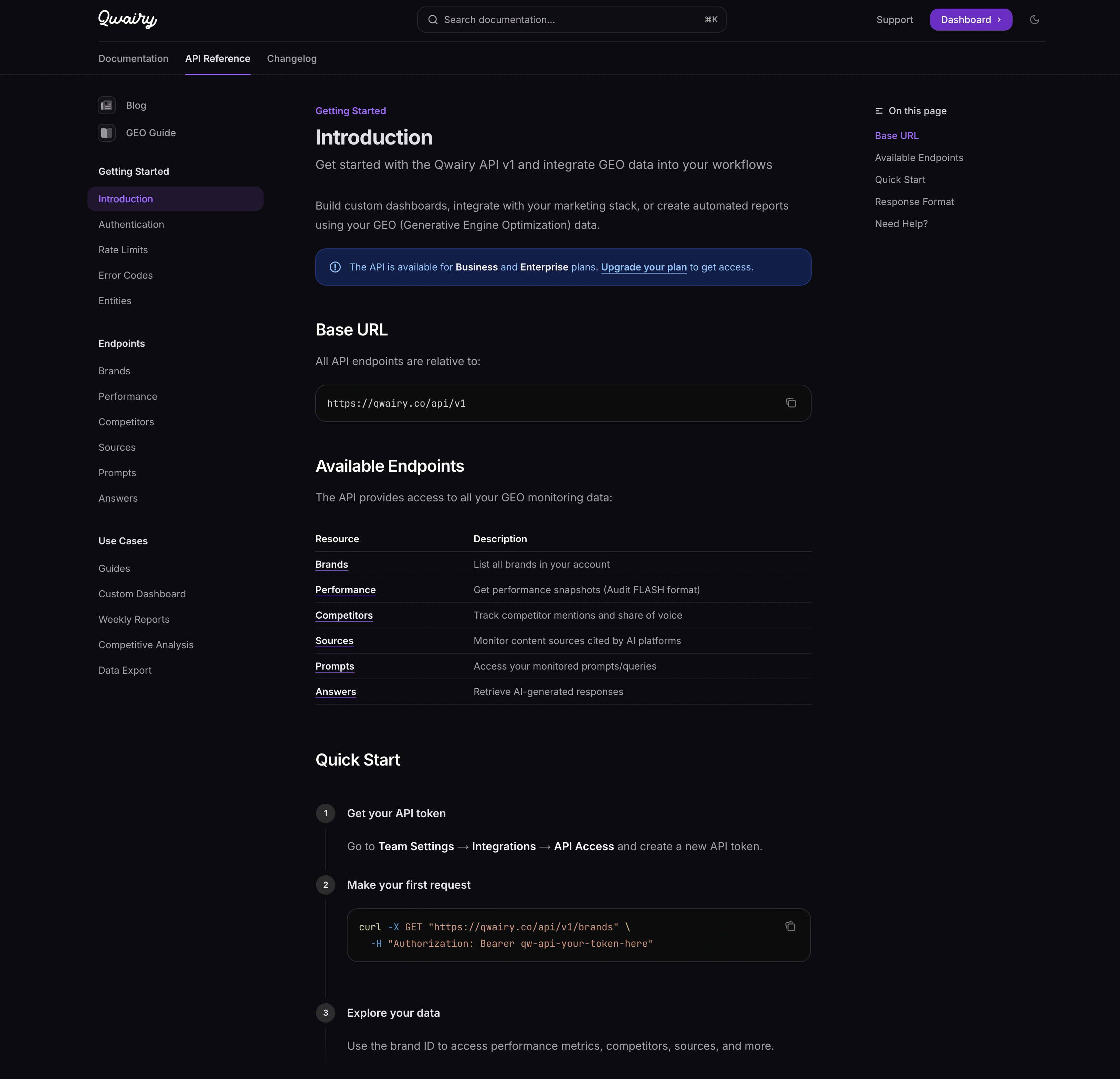Toggle the dark mode moon icon
This screenshot has height=1079, width=1120.
(1034, 19)
